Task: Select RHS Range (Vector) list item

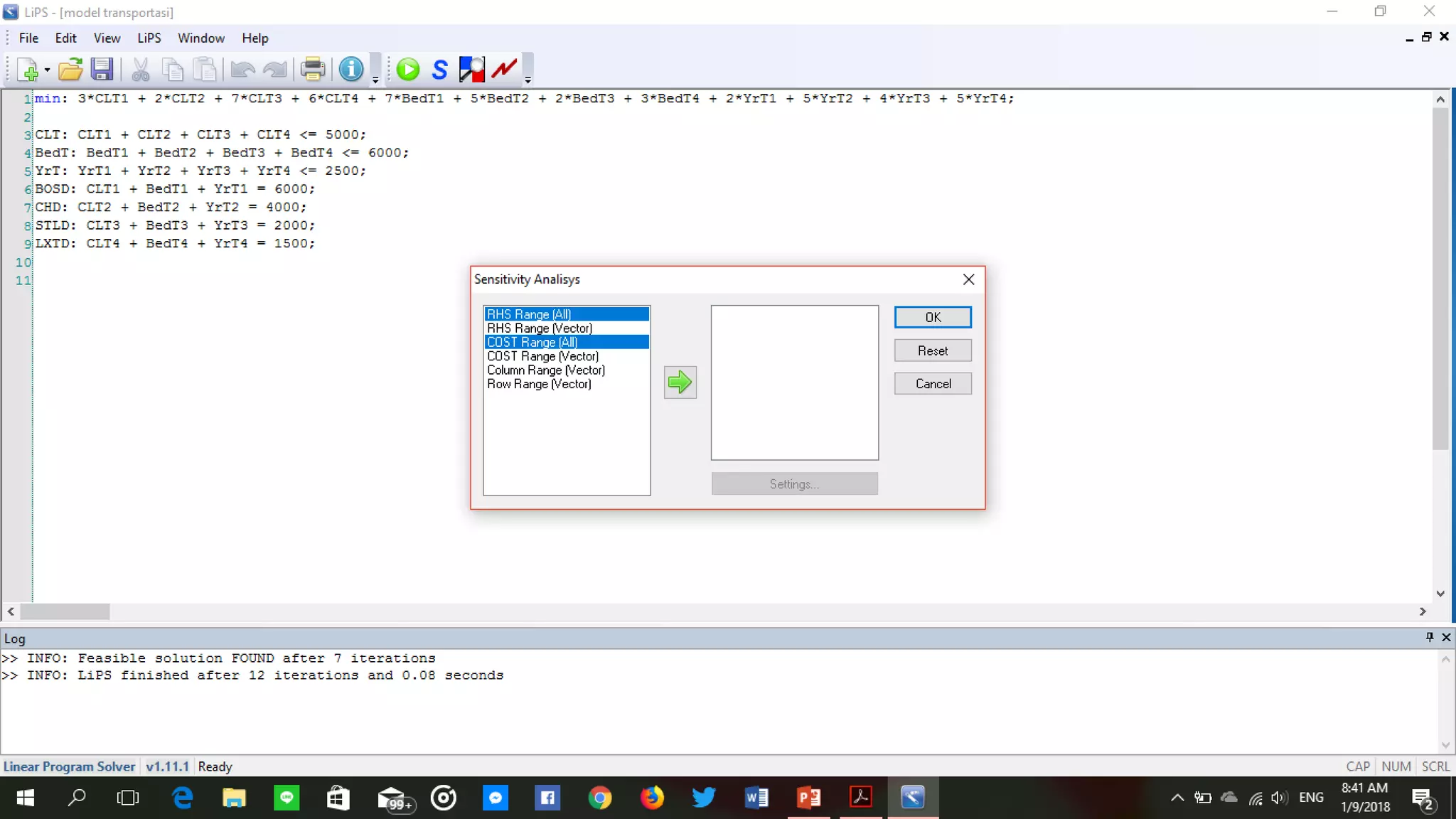Action: click(539, 328)
